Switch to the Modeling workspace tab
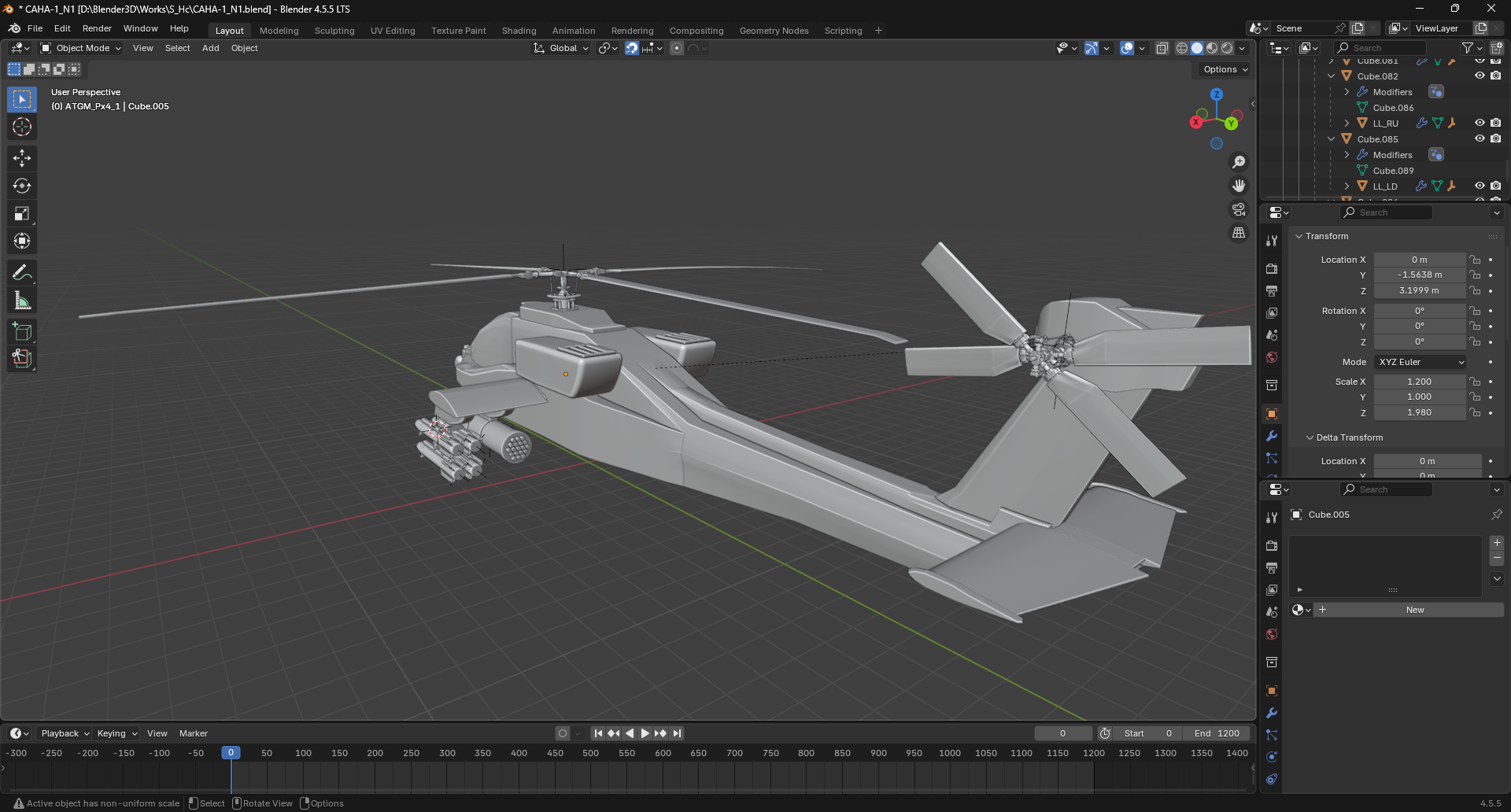 (x=279, y=31)
